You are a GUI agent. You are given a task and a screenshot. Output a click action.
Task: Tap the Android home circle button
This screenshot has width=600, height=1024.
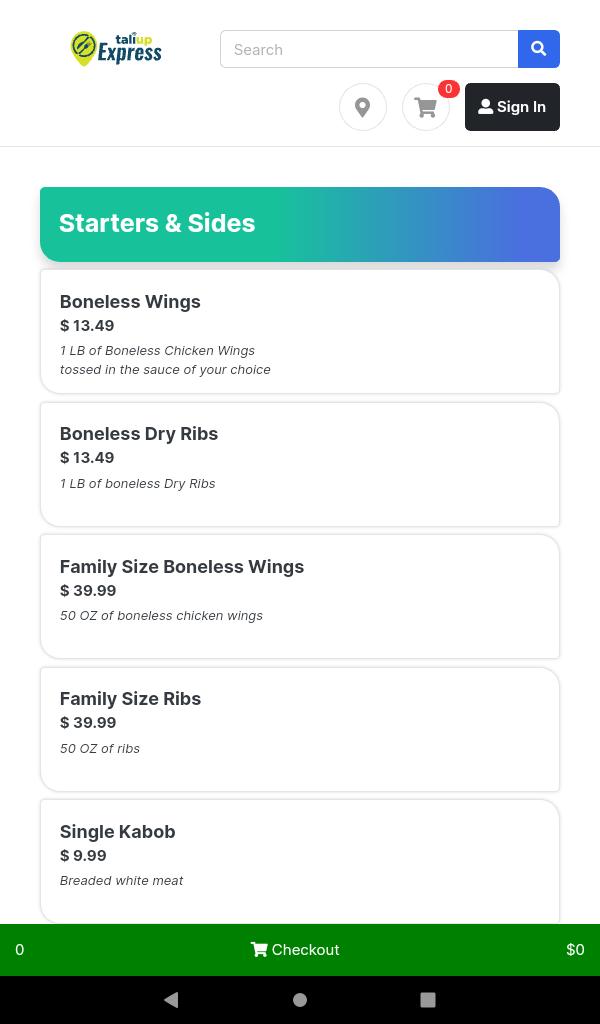300,1000
